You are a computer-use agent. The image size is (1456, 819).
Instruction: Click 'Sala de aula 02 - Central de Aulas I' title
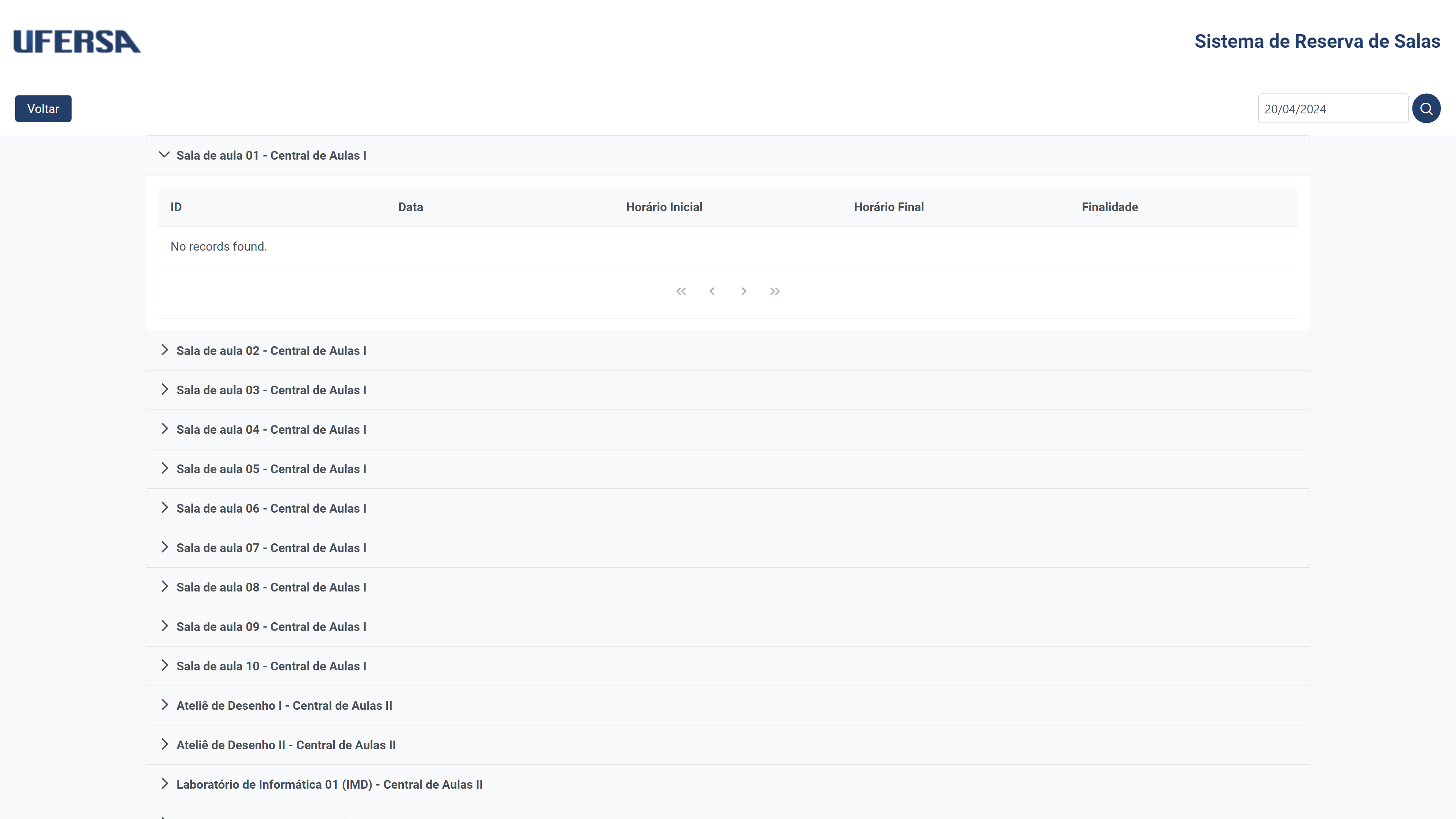tap(271, 350)
